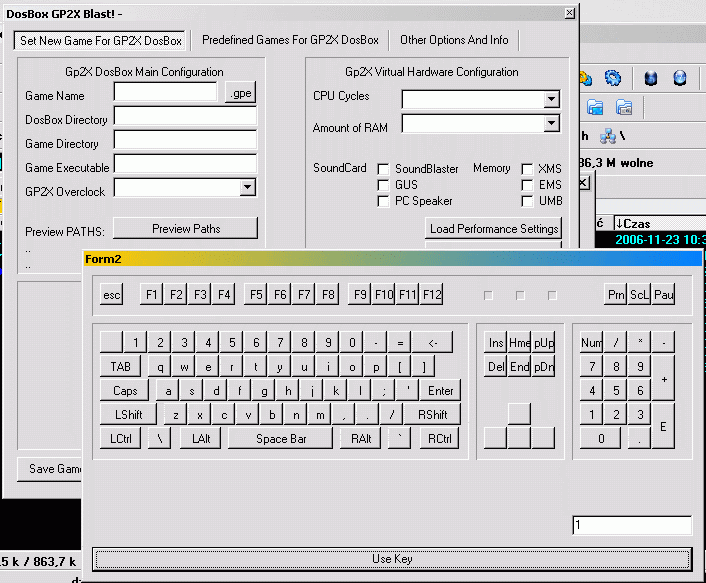Enable the SoundBlaster sound card checkbox
This screenshot has width=706, height=583.
point(384,169)
